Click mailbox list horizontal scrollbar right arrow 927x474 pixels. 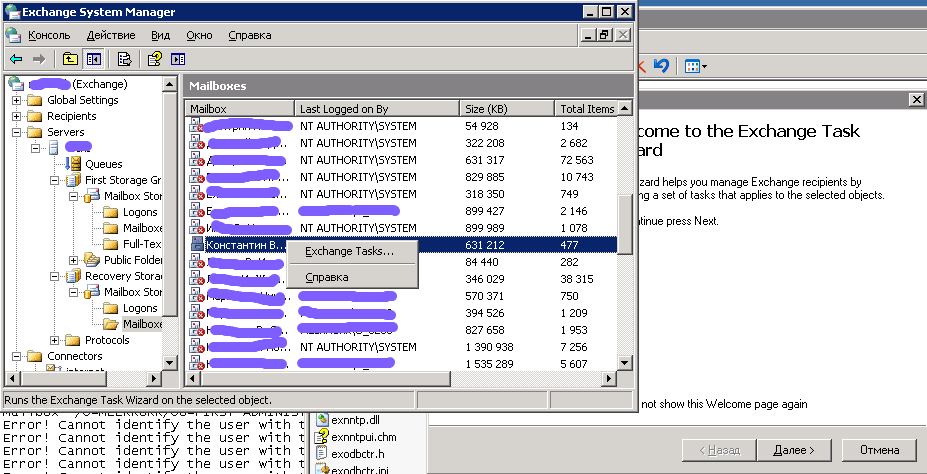coord(609,378)
